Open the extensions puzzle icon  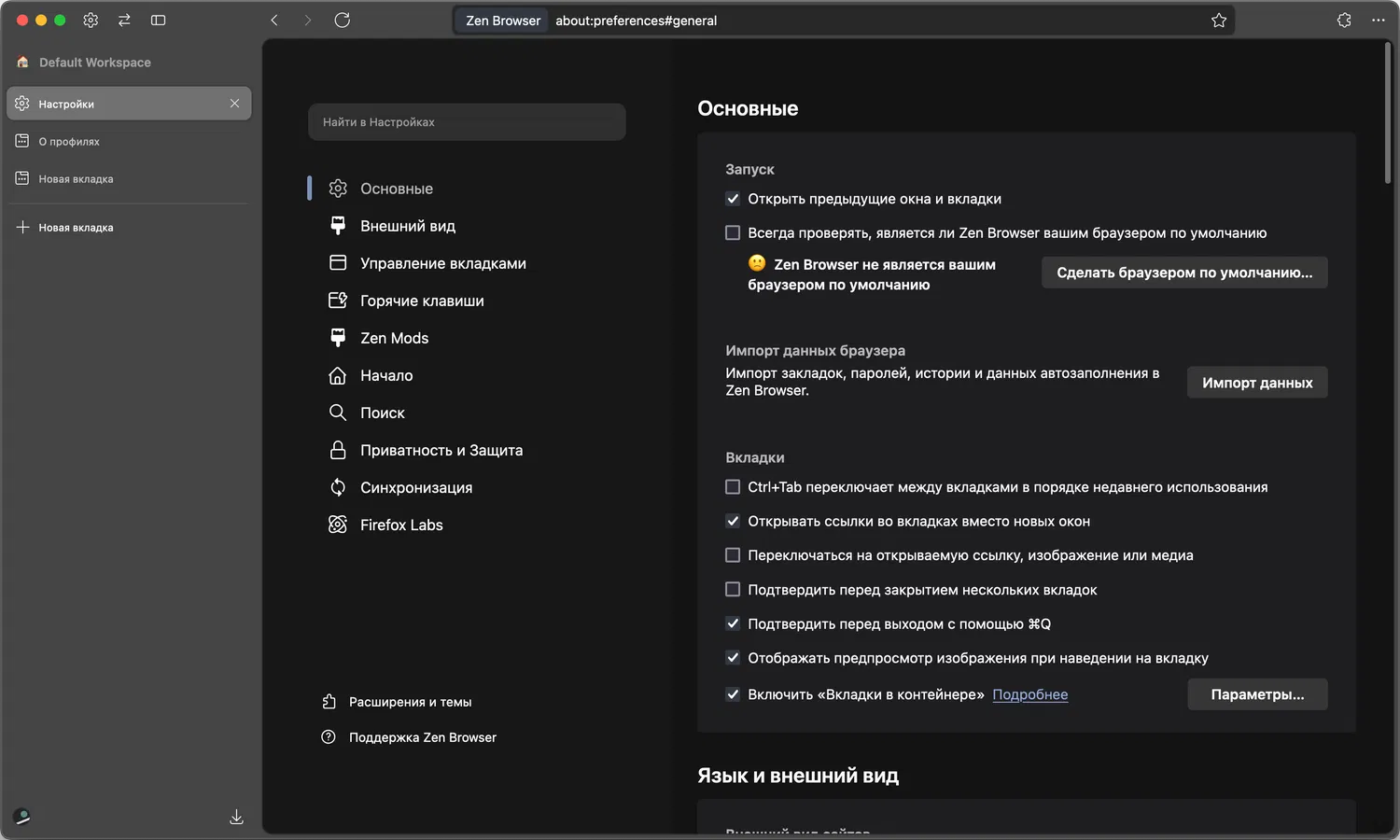pyautogui.click(x=1344, y=21)
